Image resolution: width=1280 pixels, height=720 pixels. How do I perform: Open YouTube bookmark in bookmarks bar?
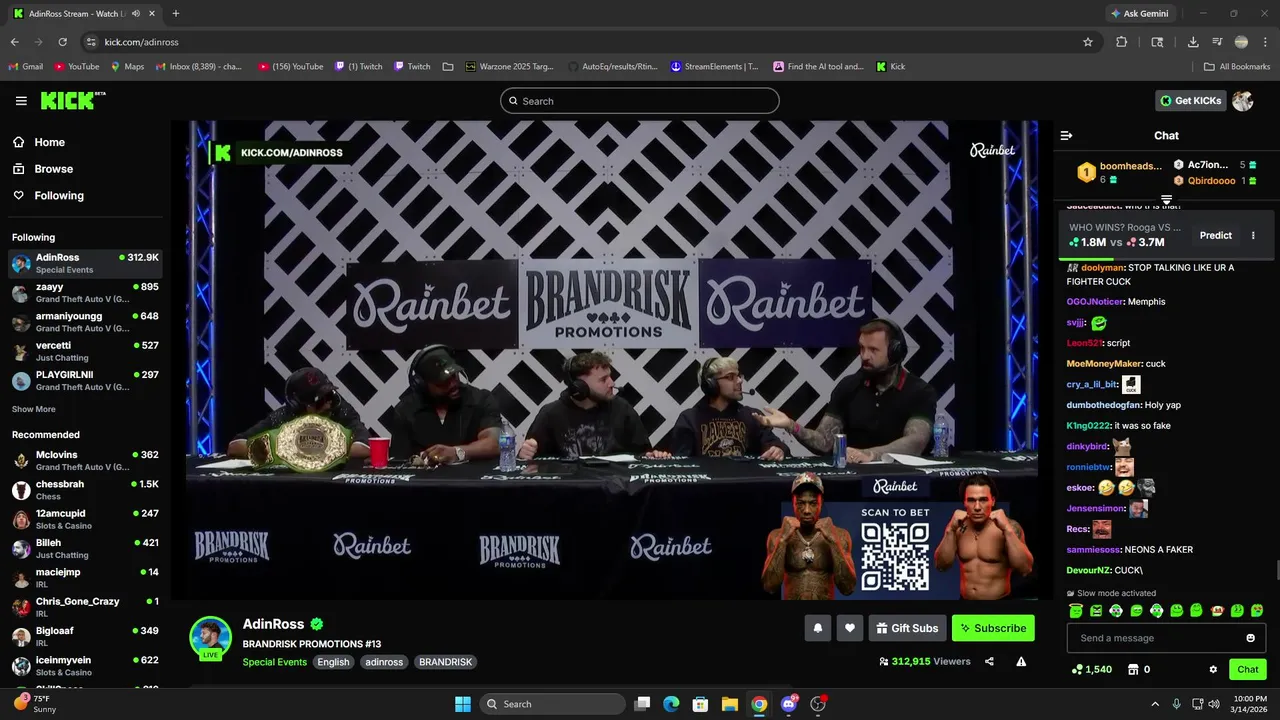click(77, 67)
